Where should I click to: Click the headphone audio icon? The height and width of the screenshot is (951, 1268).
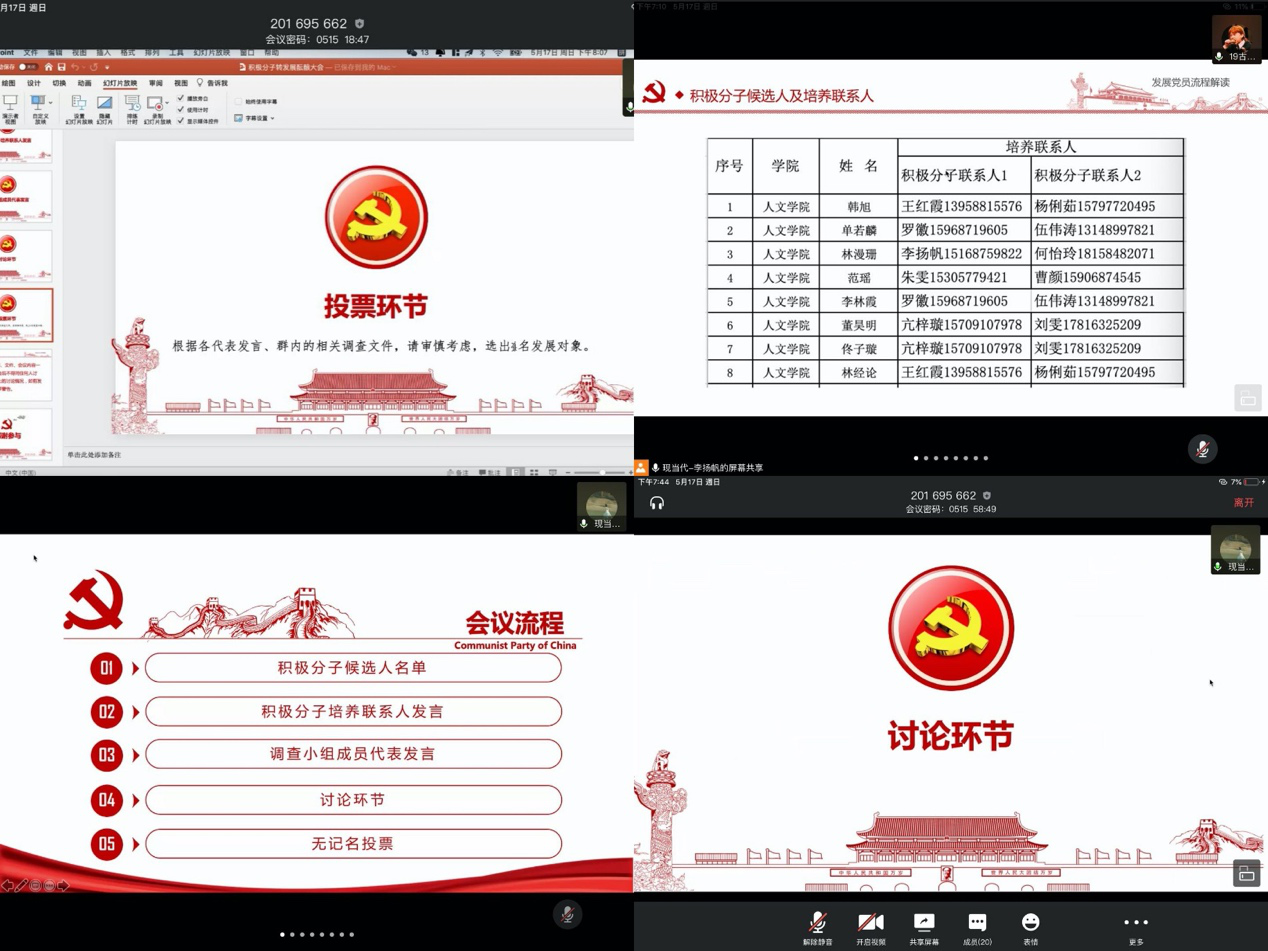657,503
